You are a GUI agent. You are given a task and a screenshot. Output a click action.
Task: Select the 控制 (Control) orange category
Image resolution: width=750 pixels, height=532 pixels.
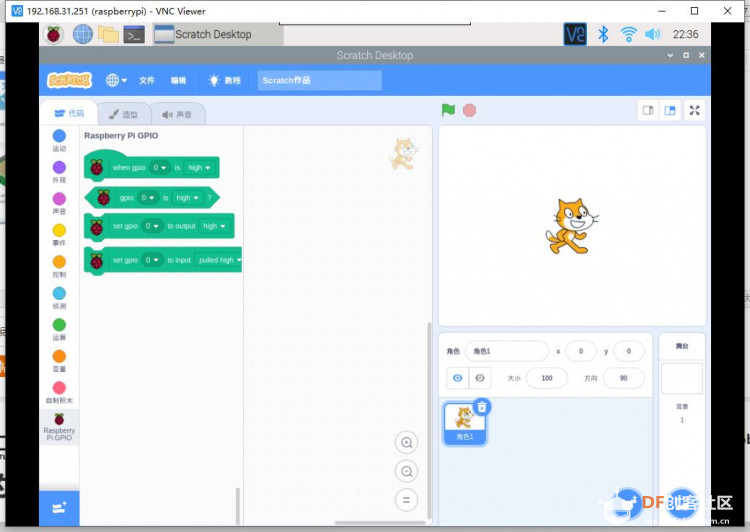point(59,267)
